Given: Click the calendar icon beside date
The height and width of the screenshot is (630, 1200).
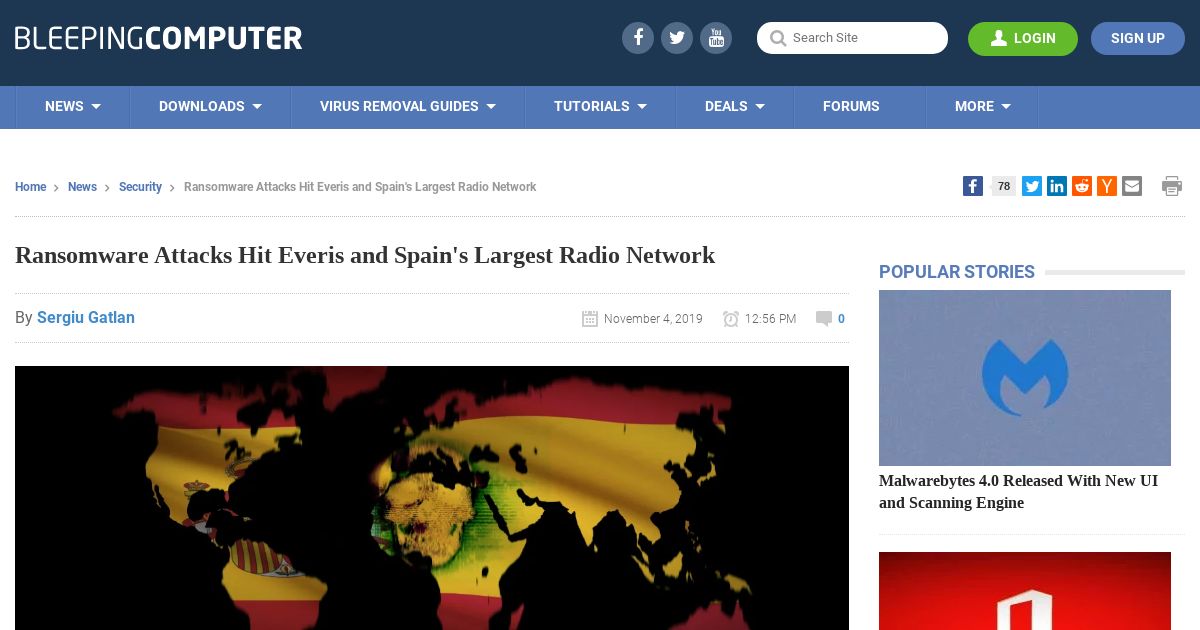Looking at the screenshot, I should [590, 319].
